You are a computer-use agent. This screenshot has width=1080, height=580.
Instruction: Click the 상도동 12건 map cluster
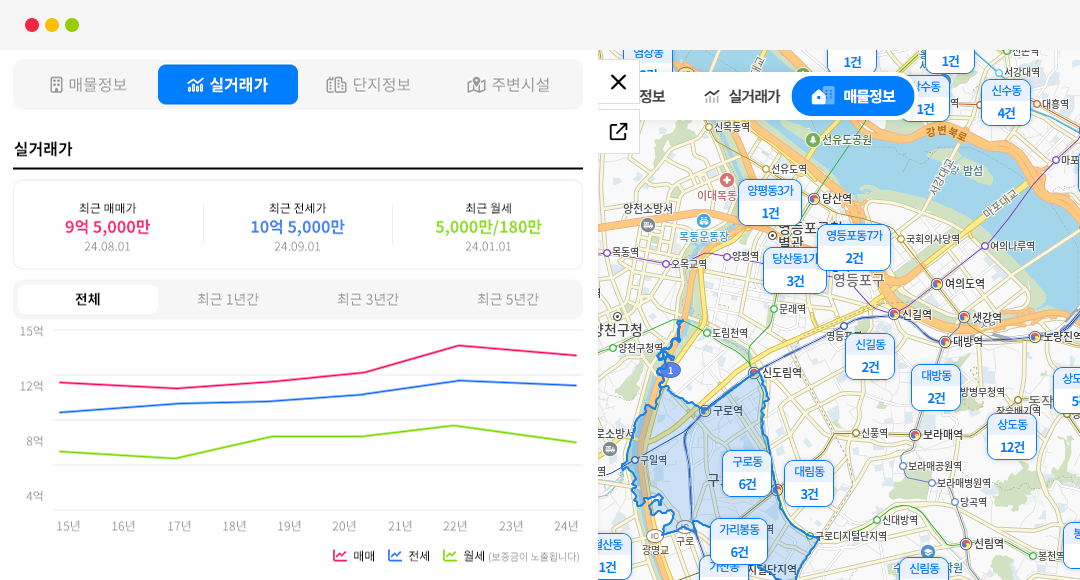(x=1012, y=436)
